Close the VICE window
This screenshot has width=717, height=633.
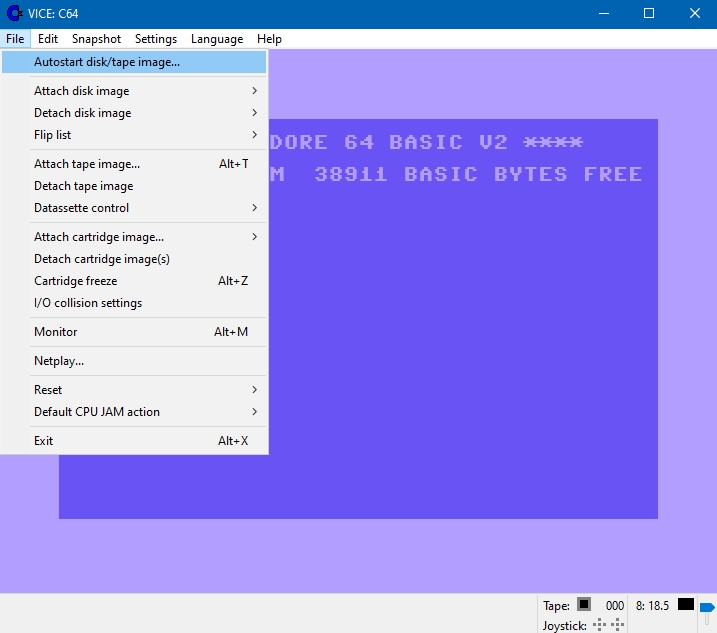tap(695, 13)
